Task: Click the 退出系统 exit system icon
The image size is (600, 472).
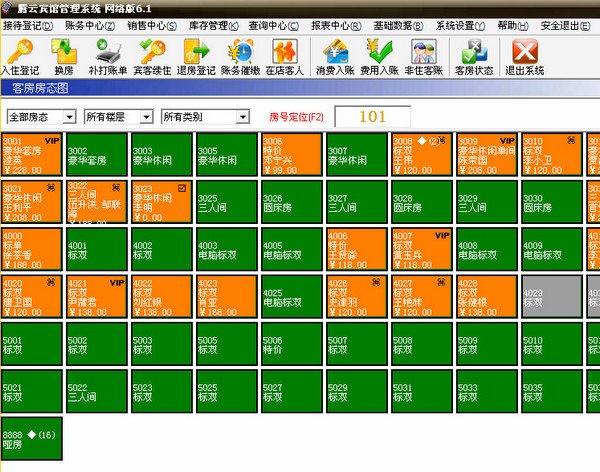Action: coord(525,57)
